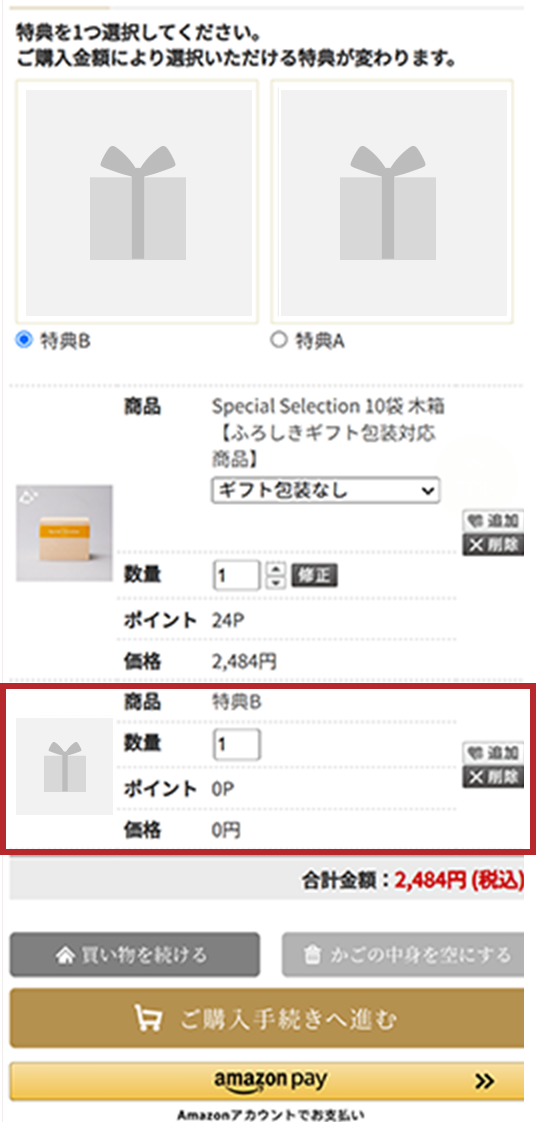Click 追加 for the 特典B item
This screenshot has width=536, height=1122.
(x=493, y=753)
